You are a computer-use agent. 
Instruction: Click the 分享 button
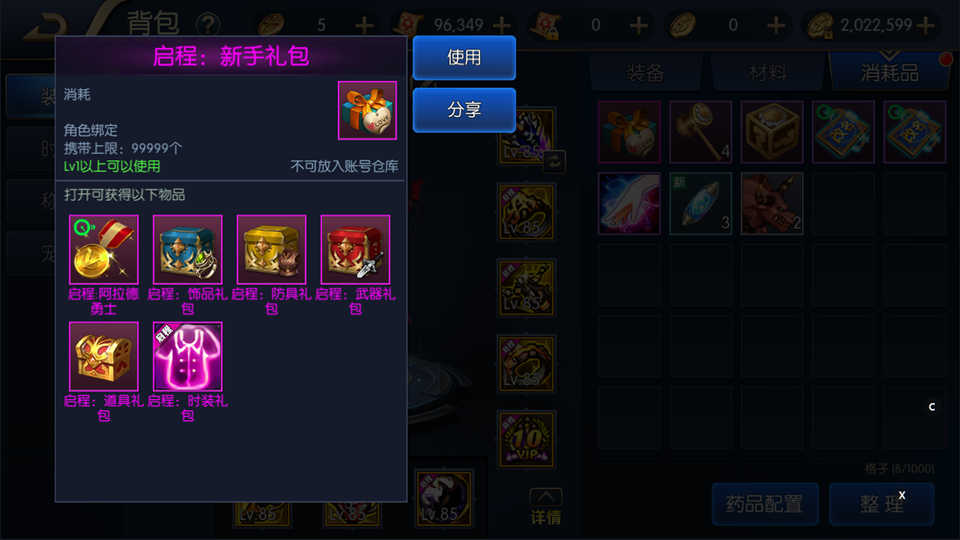[464, 110]
